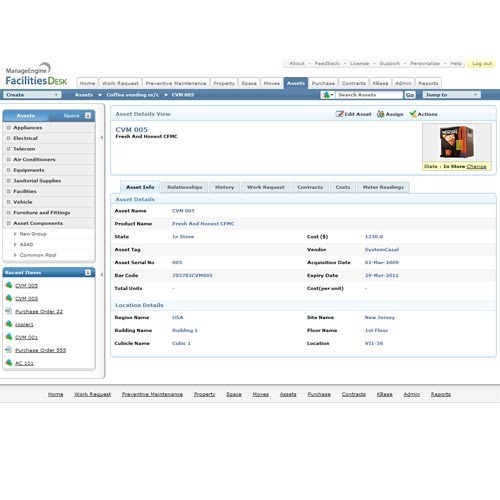Switch to Space tab in the sidebar panel
Viewport: 500px width, 500px height.
tap(71, 116)
